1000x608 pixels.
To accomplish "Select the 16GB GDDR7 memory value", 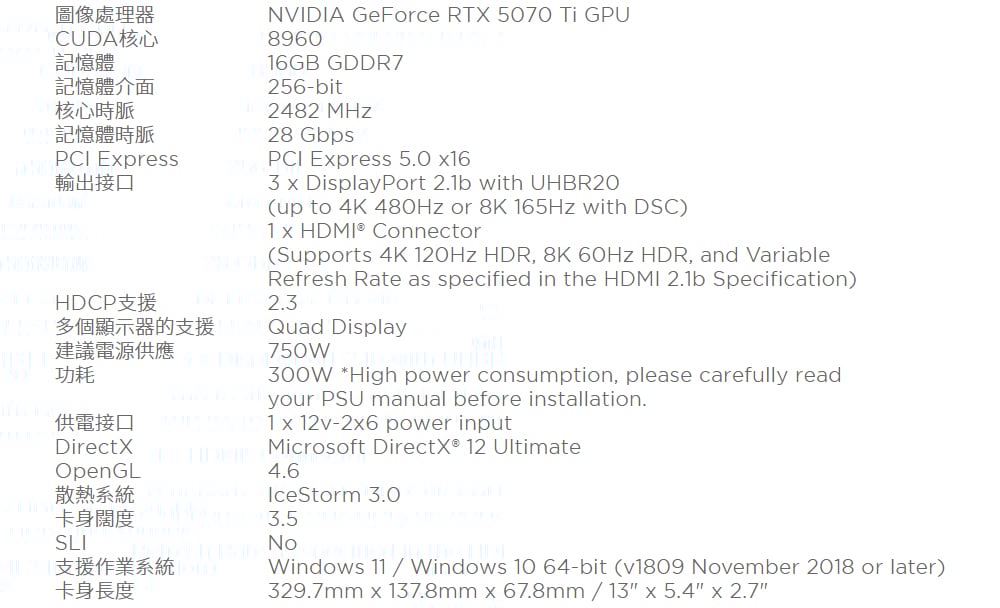I will pos(335,63).
